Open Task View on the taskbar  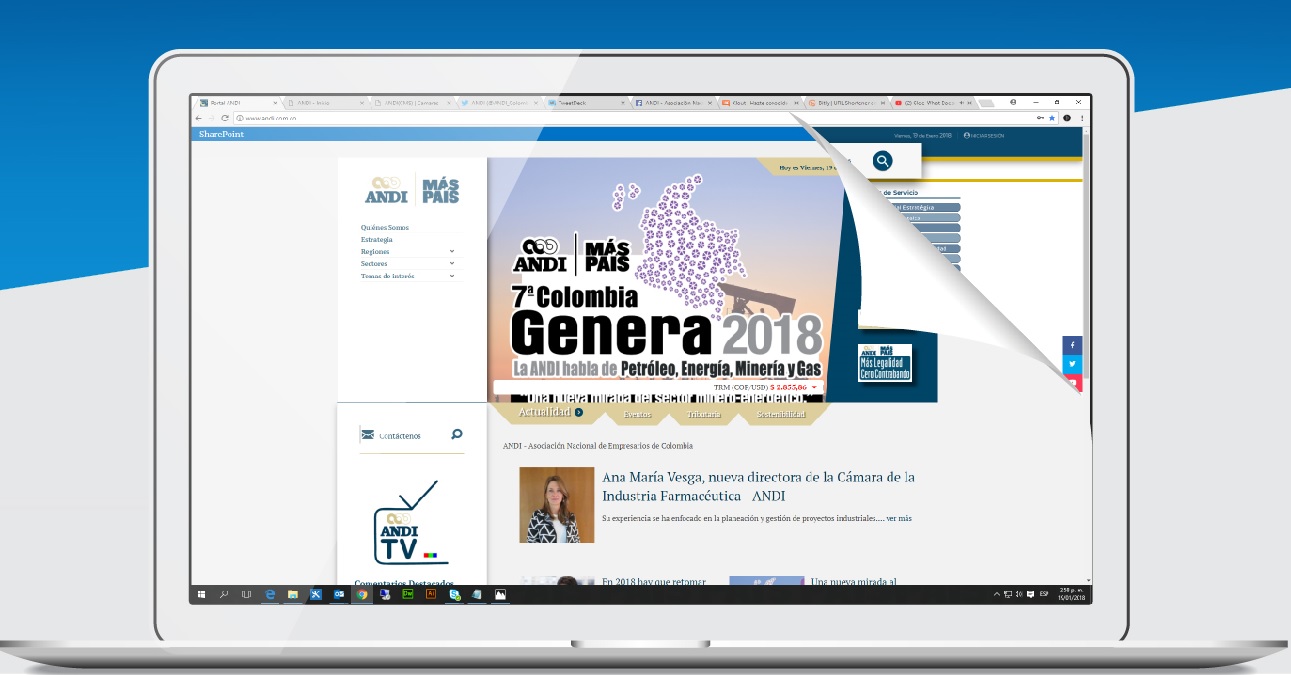click(x=246, y=594)
